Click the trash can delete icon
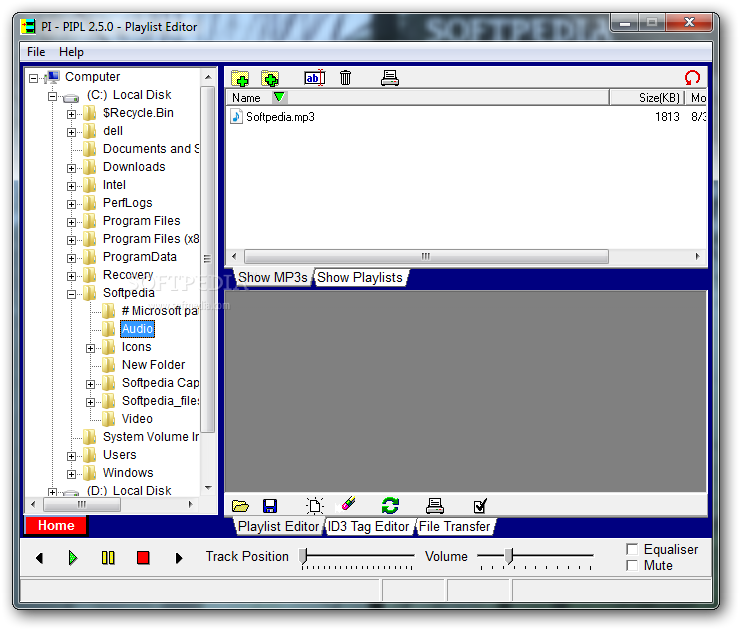Viewport: 740px width, 630px height. tap(345, 77)
